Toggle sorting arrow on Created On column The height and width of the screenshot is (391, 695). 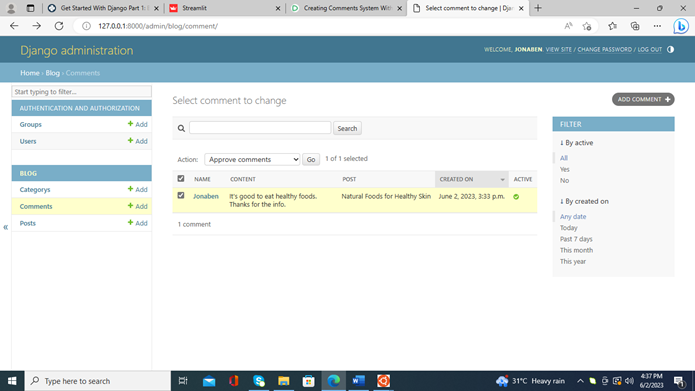[502, 180]
